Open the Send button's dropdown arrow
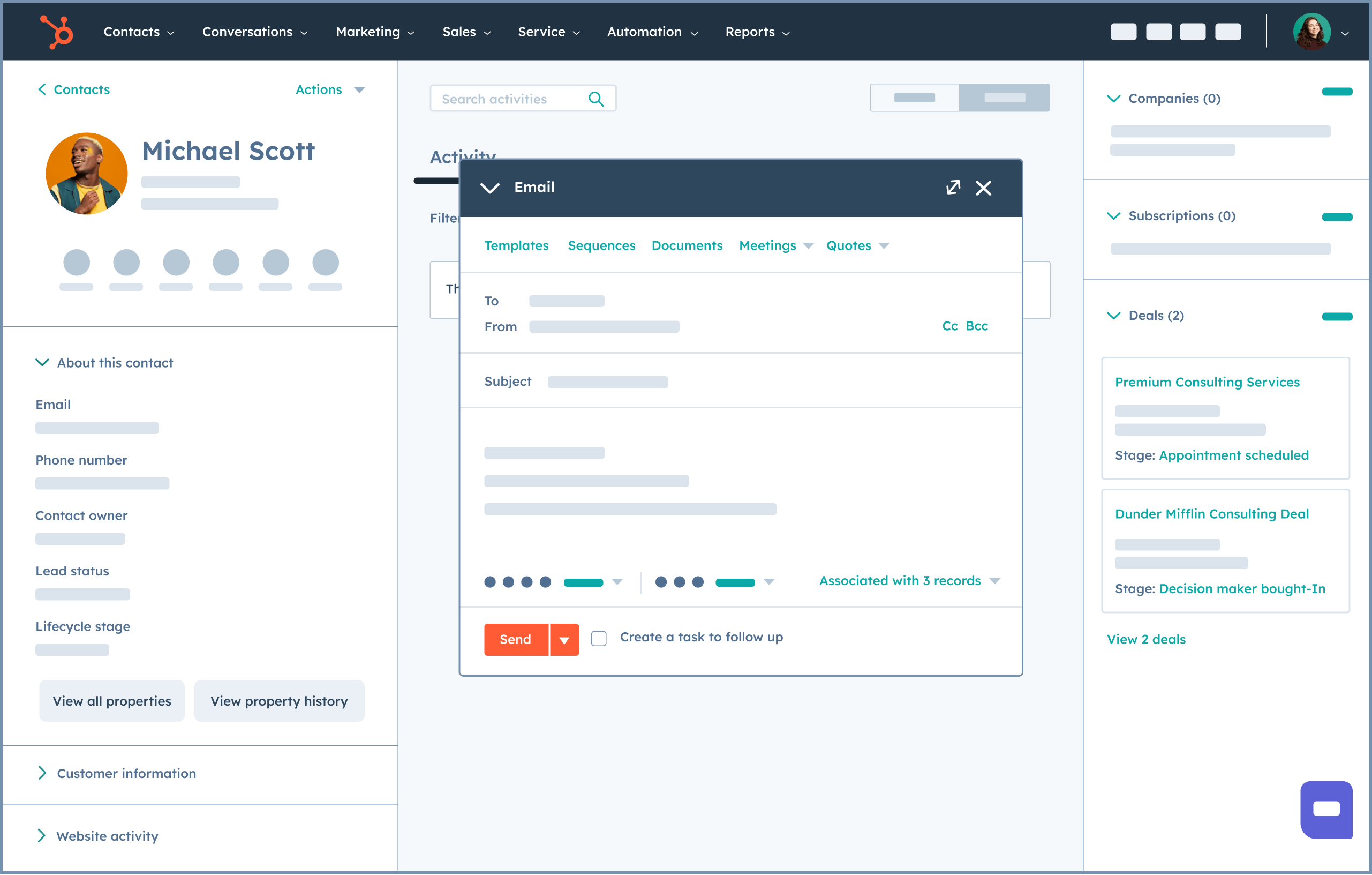The image size is (1372, 875). coord(564,639)
